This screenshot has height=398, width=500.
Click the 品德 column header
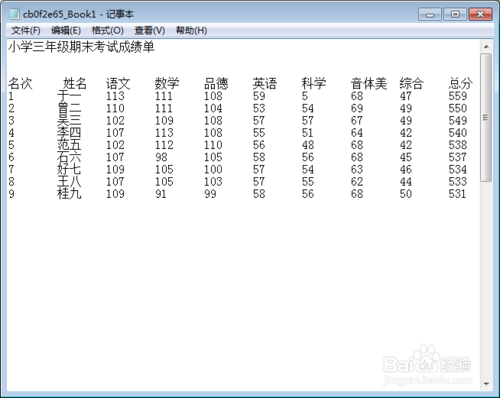tap(216, 83)
